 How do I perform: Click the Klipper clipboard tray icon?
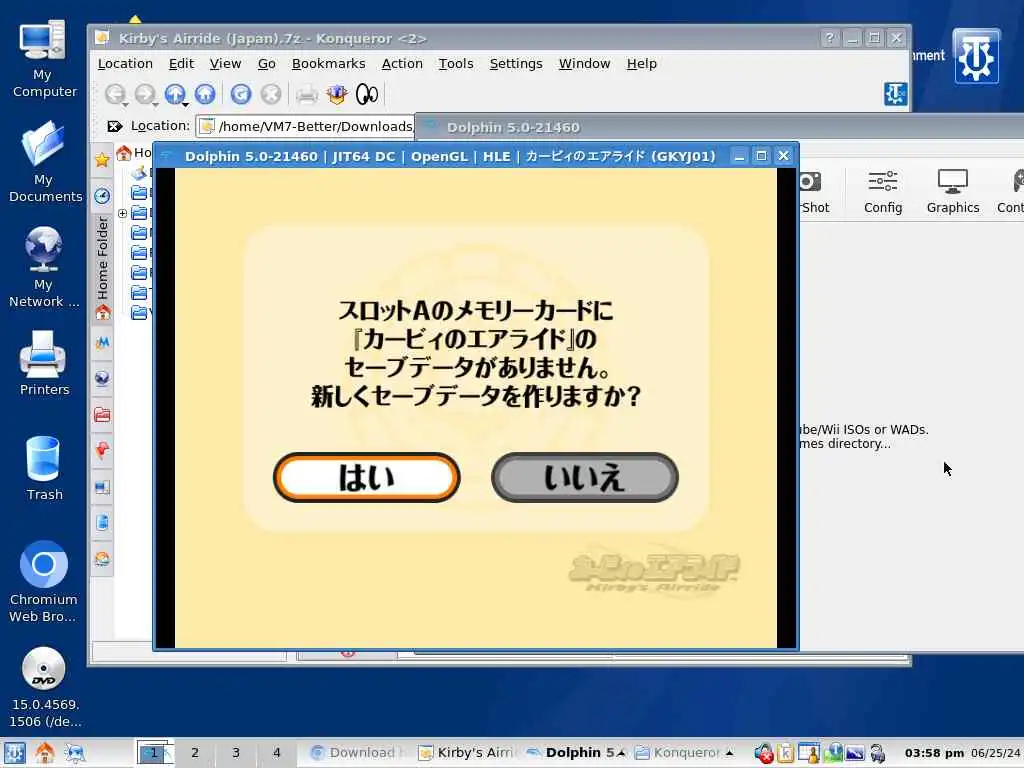786,753
